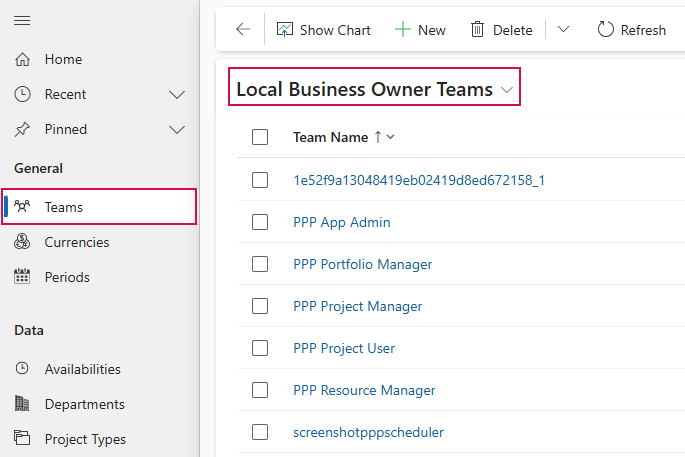Click the Delete trash can icon
The width and height of the screenshot is (685, 457).
coord(477,30)
